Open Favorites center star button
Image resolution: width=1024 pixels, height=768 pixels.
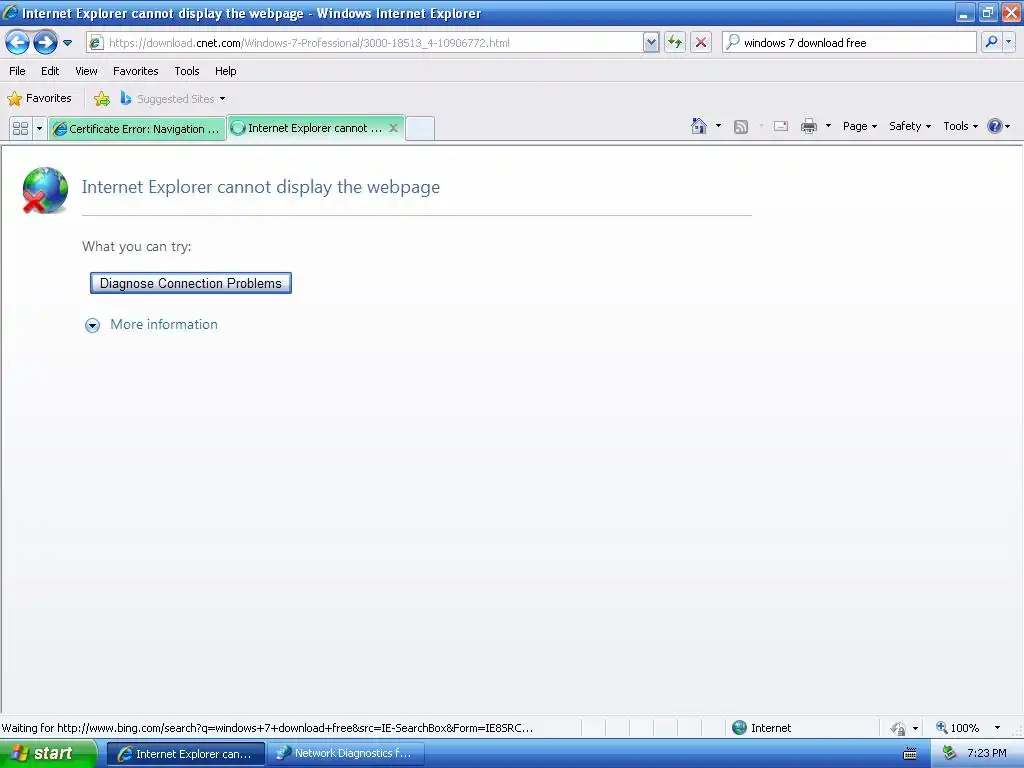point(40,99)
